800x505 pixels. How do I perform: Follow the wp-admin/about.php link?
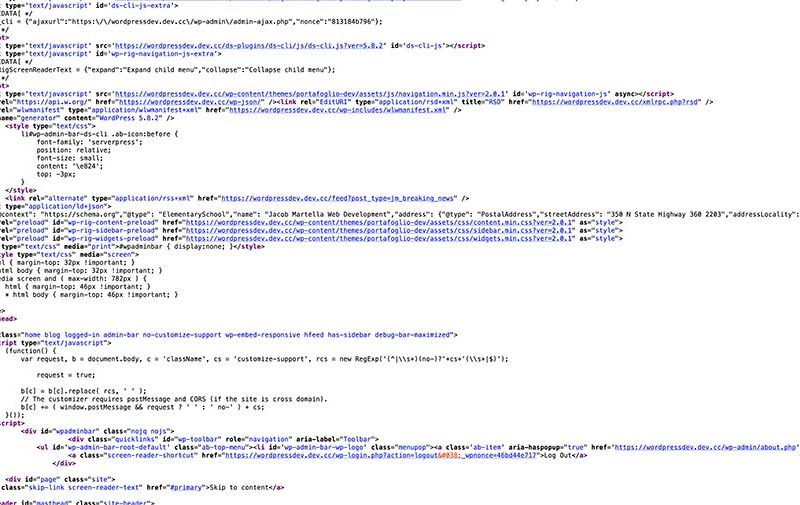(706, 447)
